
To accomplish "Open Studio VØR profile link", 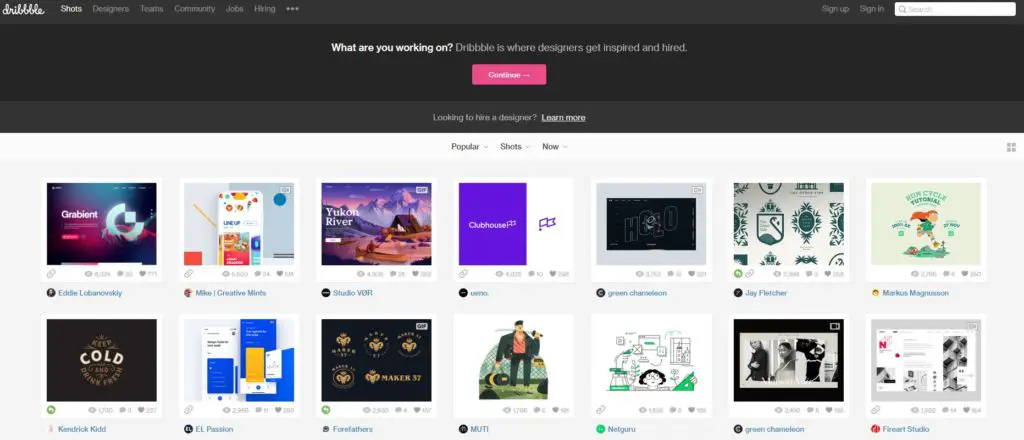I will pyautogui.click(x=353, y=293).
